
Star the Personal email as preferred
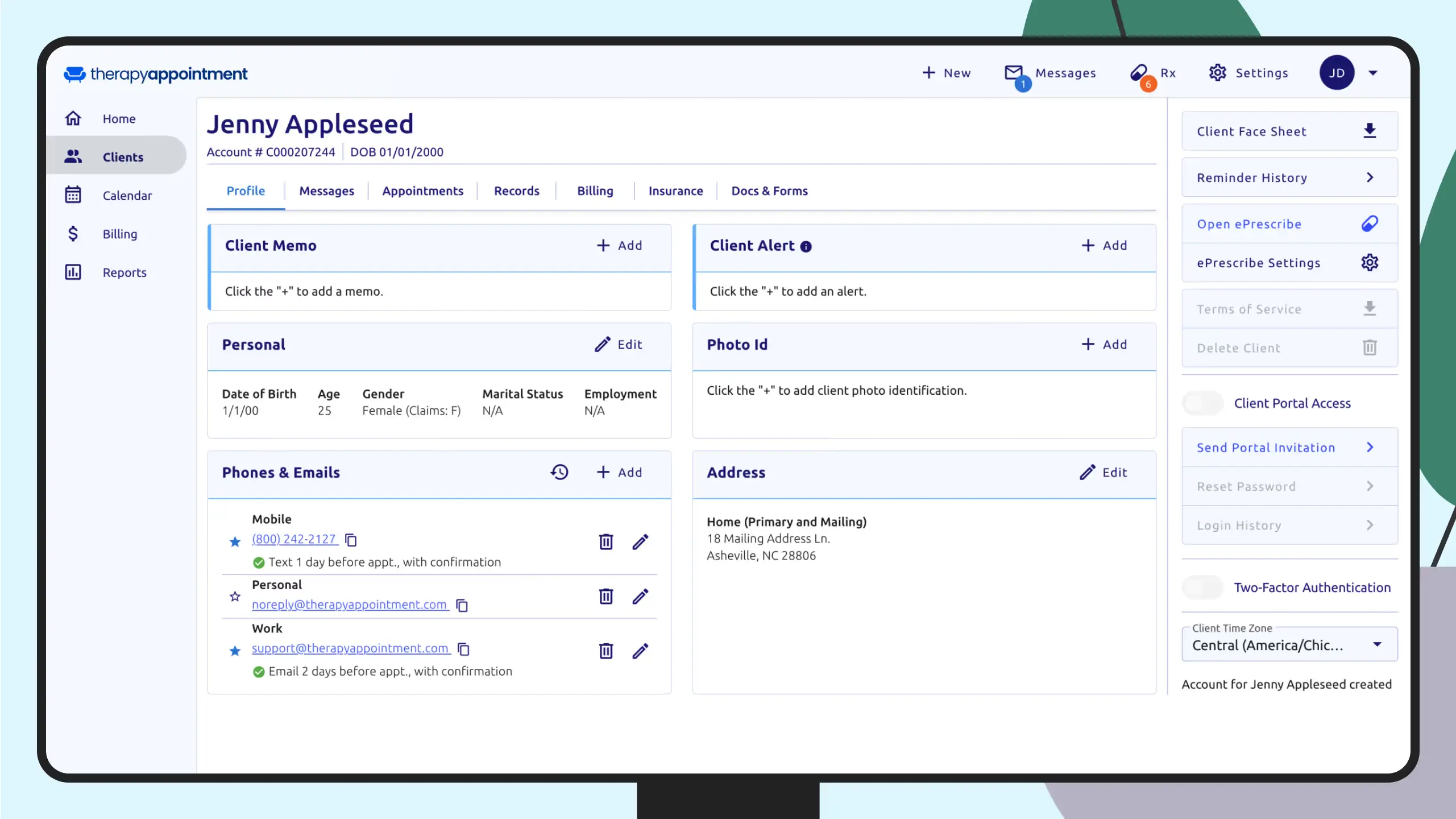(x=235, y=596)
